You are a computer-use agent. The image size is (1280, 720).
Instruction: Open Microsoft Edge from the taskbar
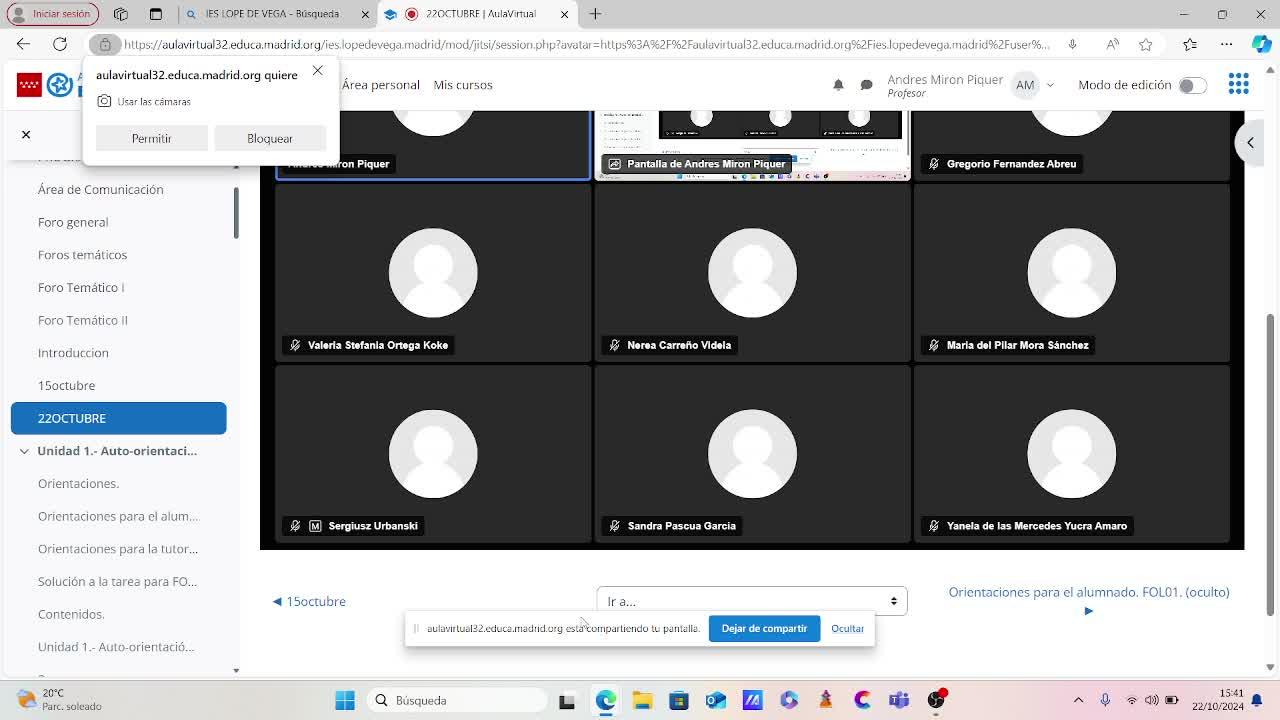pyautogui.click(x=605, y=700)
